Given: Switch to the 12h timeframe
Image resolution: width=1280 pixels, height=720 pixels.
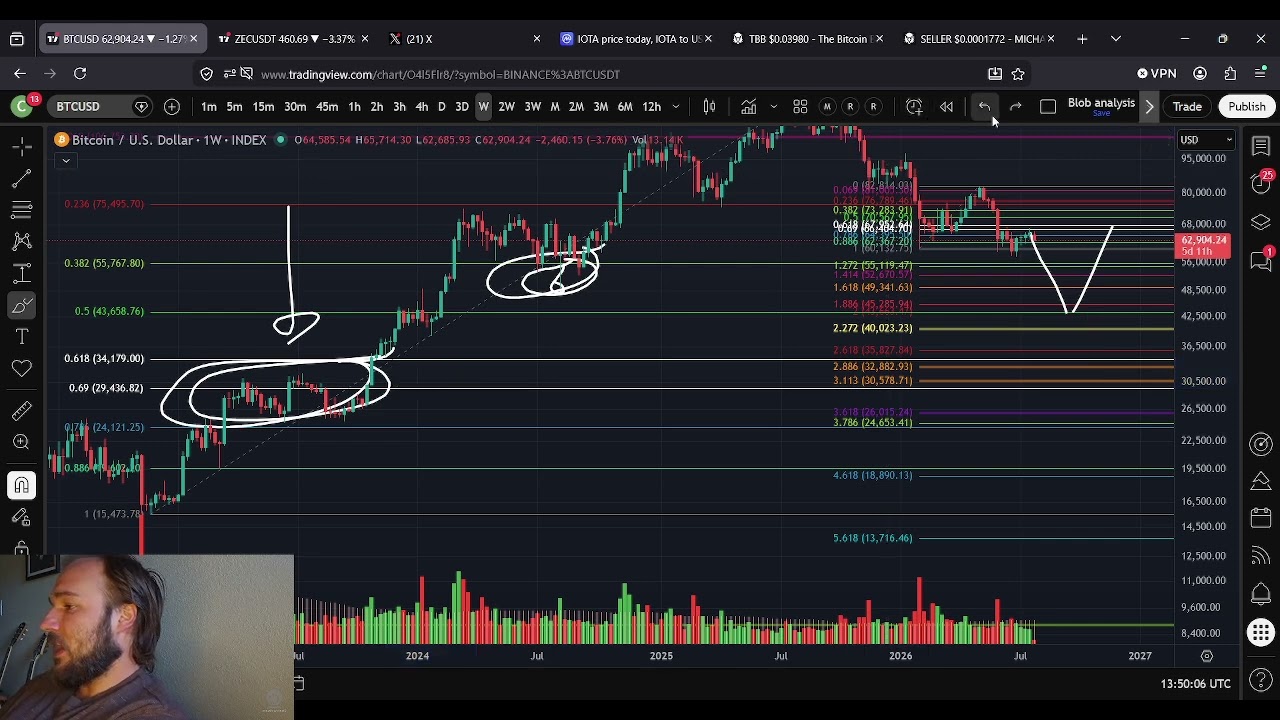Looking at the screenshot, I should (651, 107).
